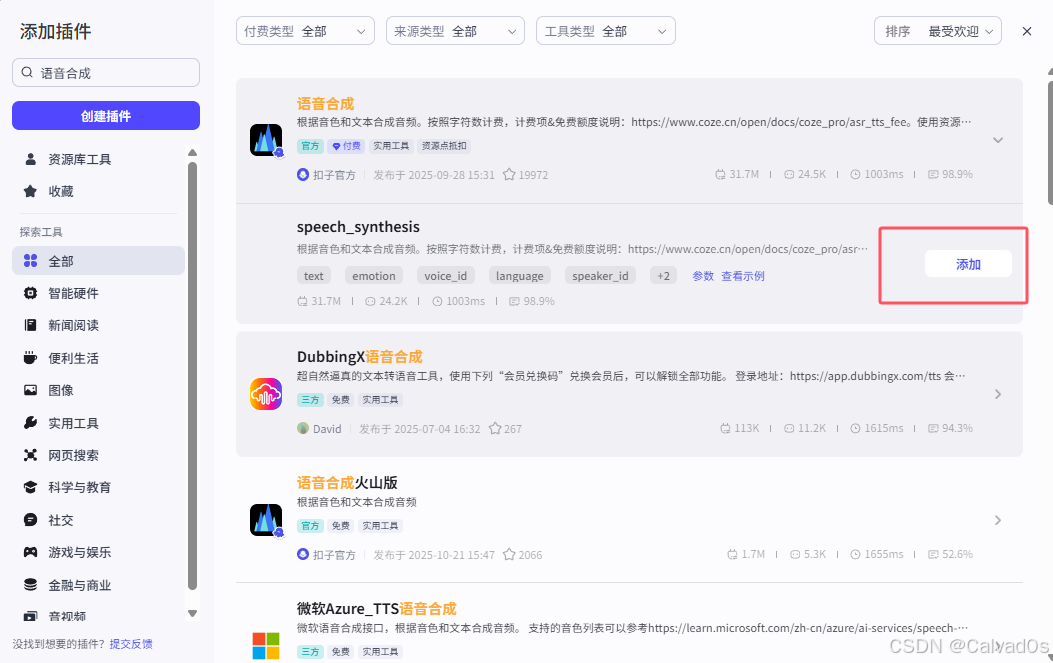This screenshot has width=1053, height=663.
Task: Click the Microsoft Azure TTS logo
Action: click(266, 645)
